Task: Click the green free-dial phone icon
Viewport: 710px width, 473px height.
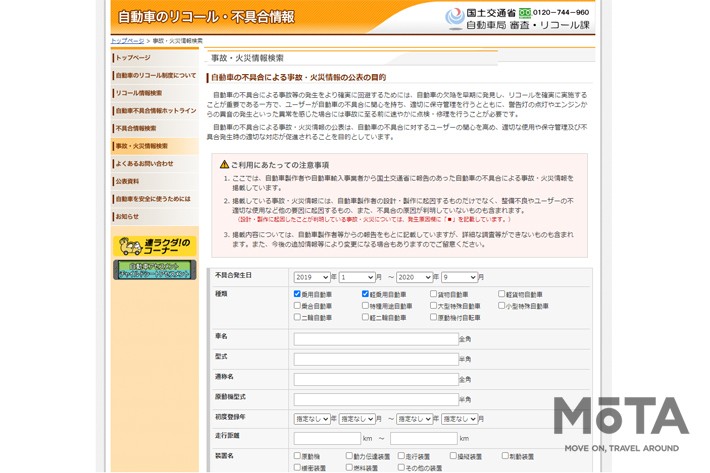Action: [x=525, y=12]
